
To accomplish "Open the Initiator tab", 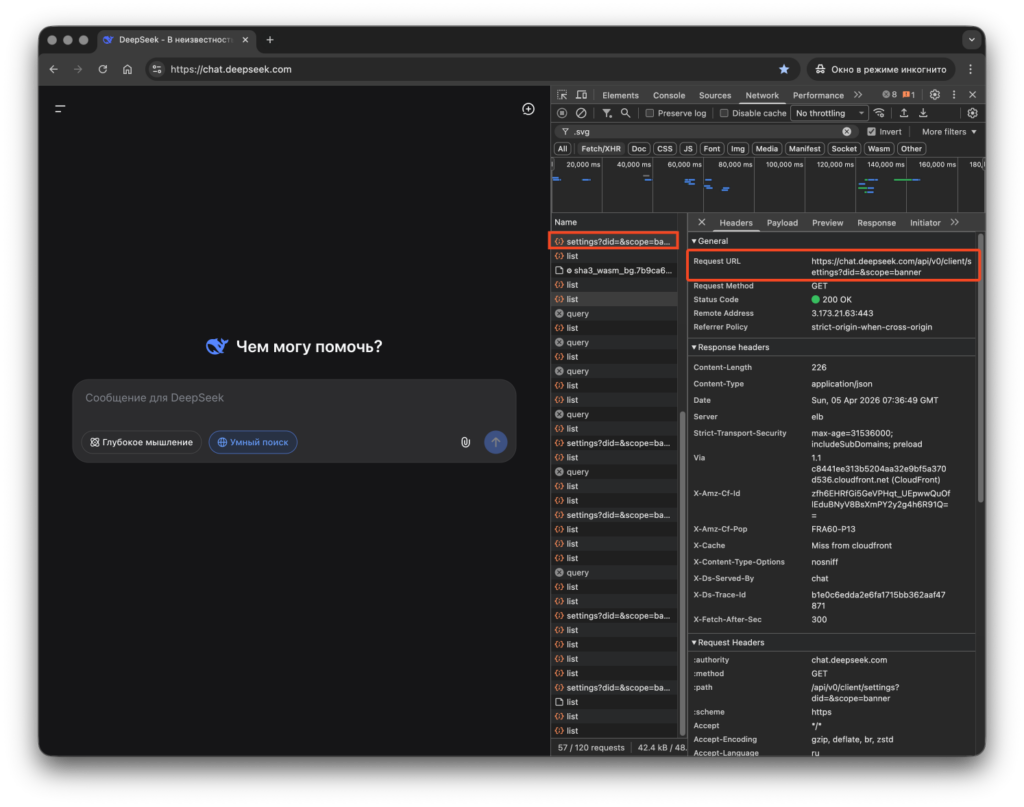I will [925, 223].
